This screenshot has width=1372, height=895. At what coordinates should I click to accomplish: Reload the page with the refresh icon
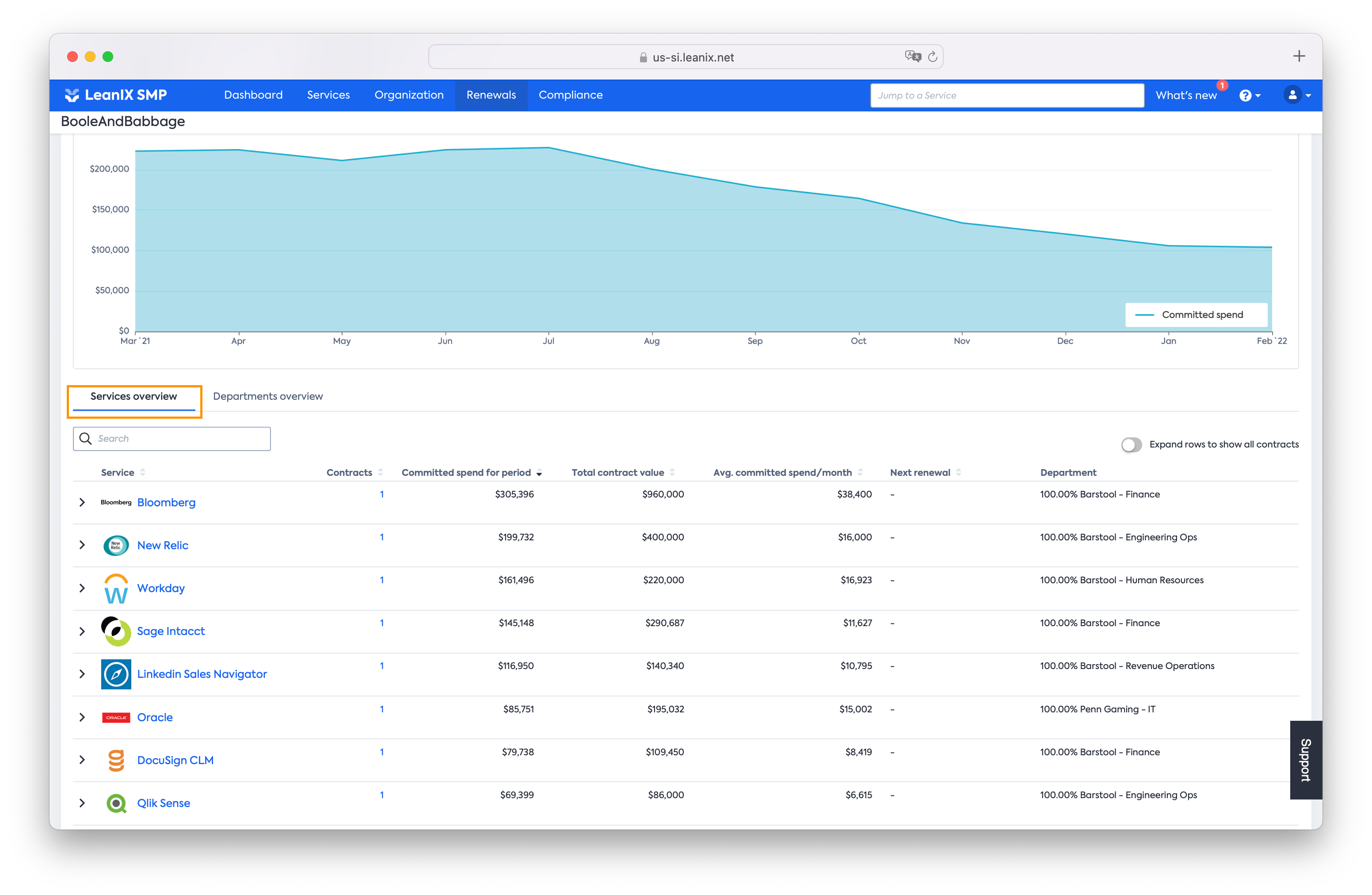[933, 57]
